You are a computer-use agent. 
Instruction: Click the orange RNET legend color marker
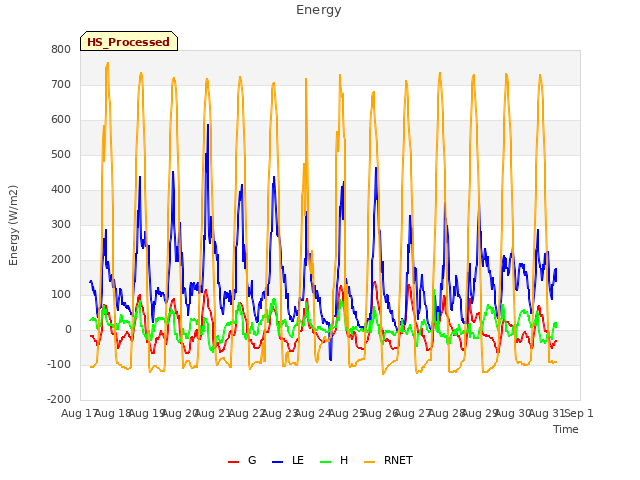pyautogui.click(x=369, y=462)
